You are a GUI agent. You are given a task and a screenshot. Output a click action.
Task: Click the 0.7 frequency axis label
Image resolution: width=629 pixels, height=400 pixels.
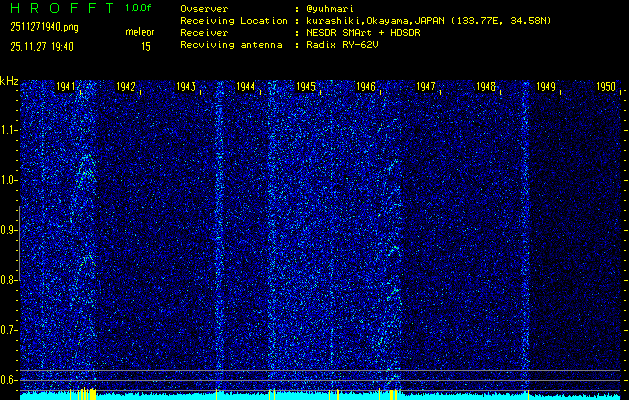[7, 330]
